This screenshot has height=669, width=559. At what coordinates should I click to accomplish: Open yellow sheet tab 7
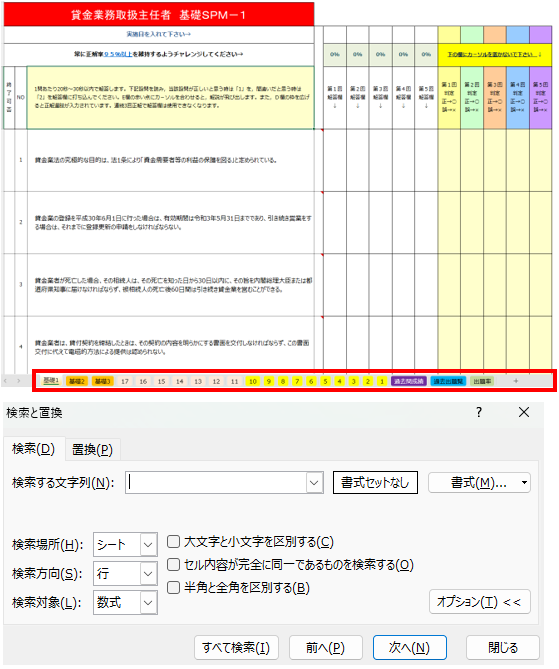tap(297, 381)
